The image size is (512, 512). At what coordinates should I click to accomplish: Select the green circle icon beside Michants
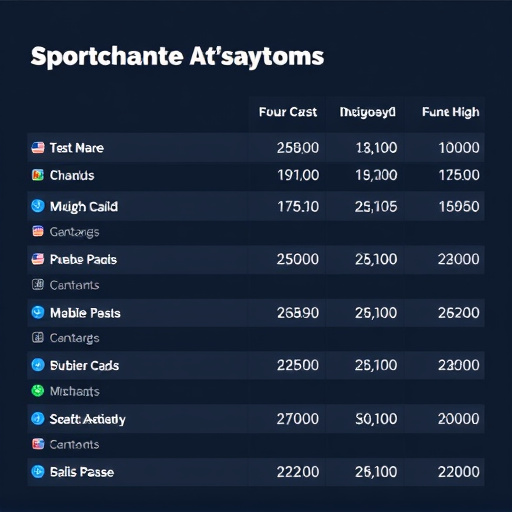point(38,391)
